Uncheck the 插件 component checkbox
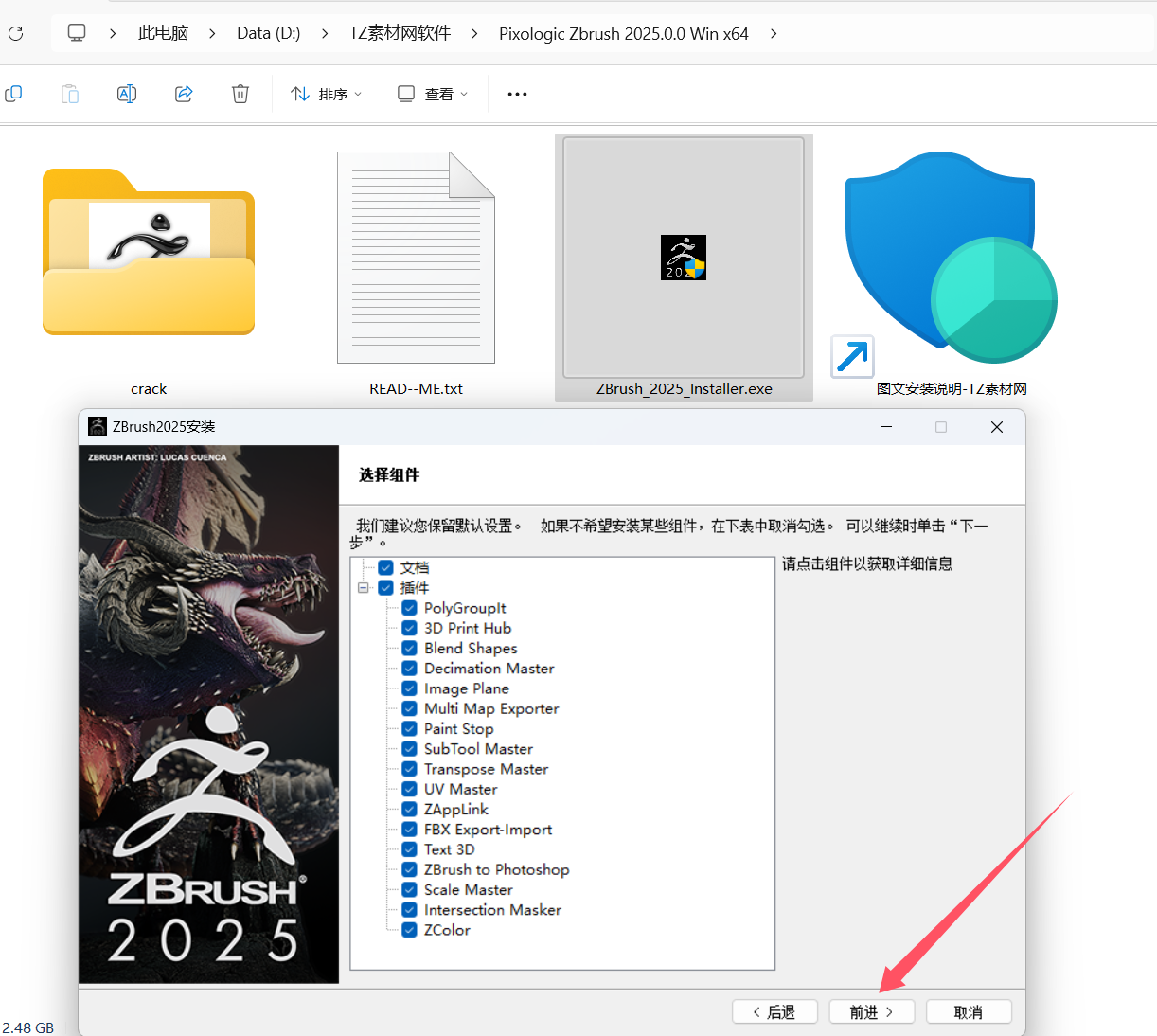This screenshot has width=1157, height=1036. click(x=385, y=588)
